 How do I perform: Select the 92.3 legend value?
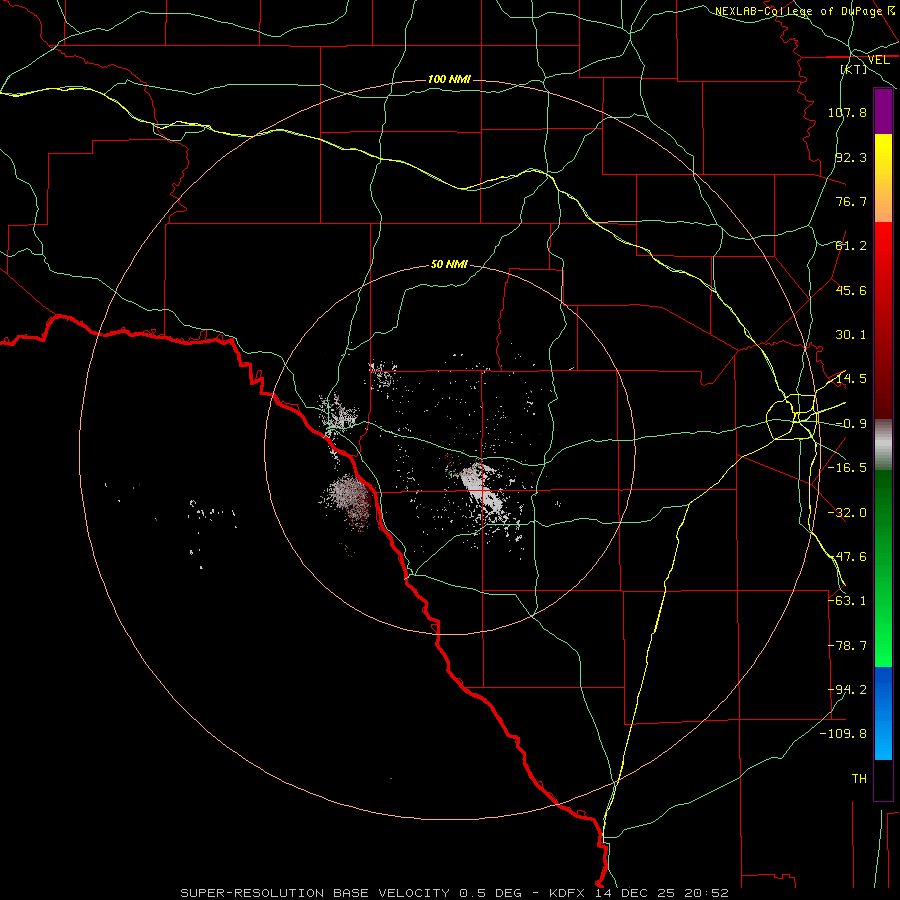[851, 157]
